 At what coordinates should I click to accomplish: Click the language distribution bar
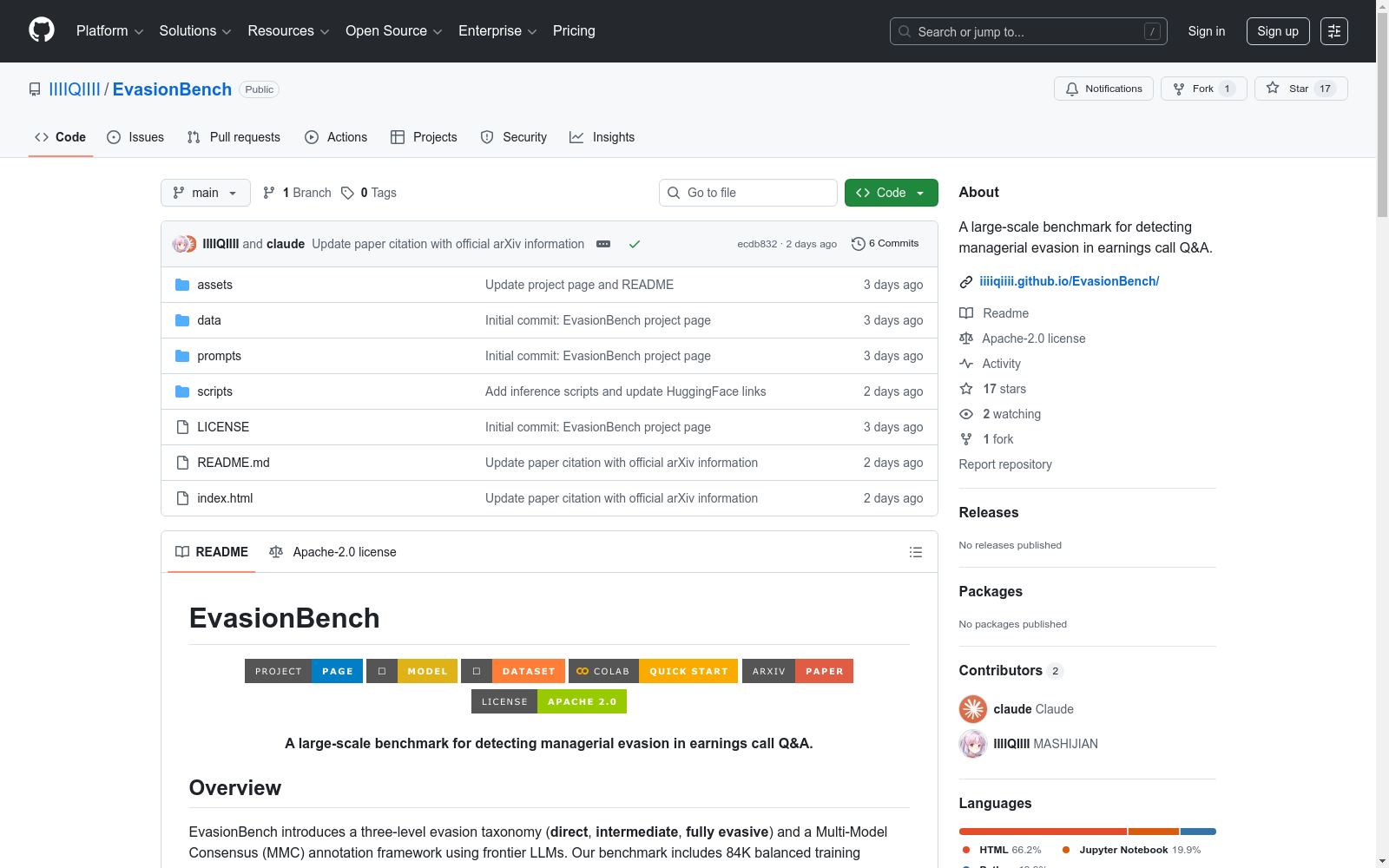[x=1087, y=832]
